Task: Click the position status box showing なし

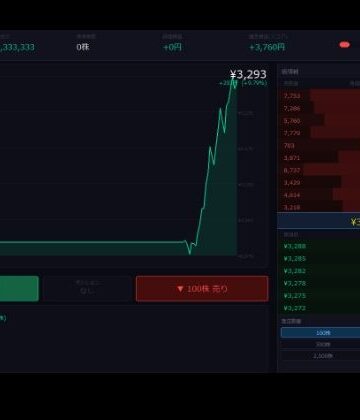Action: click(x=87, y=289)
